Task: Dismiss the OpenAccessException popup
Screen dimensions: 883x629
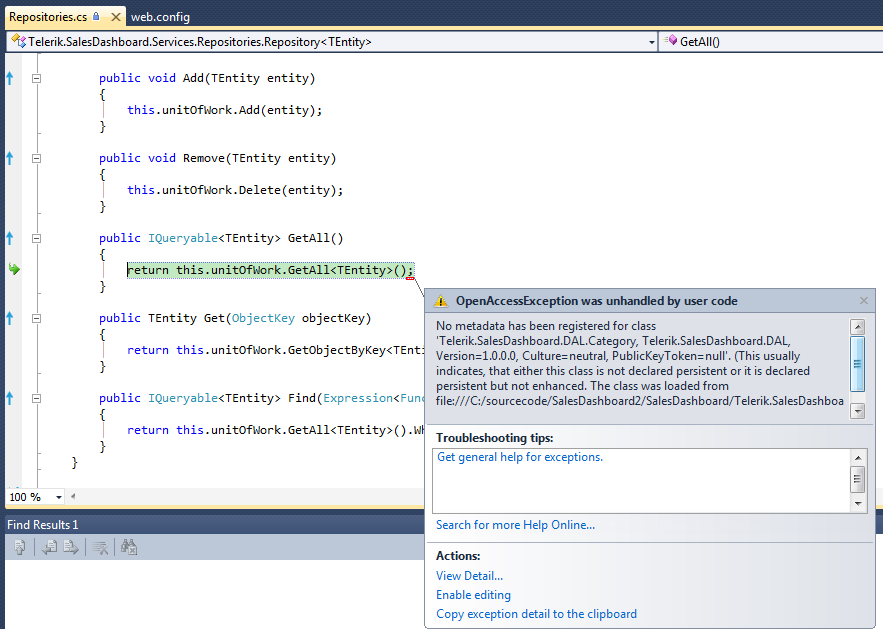Action: tap(864, 300)
